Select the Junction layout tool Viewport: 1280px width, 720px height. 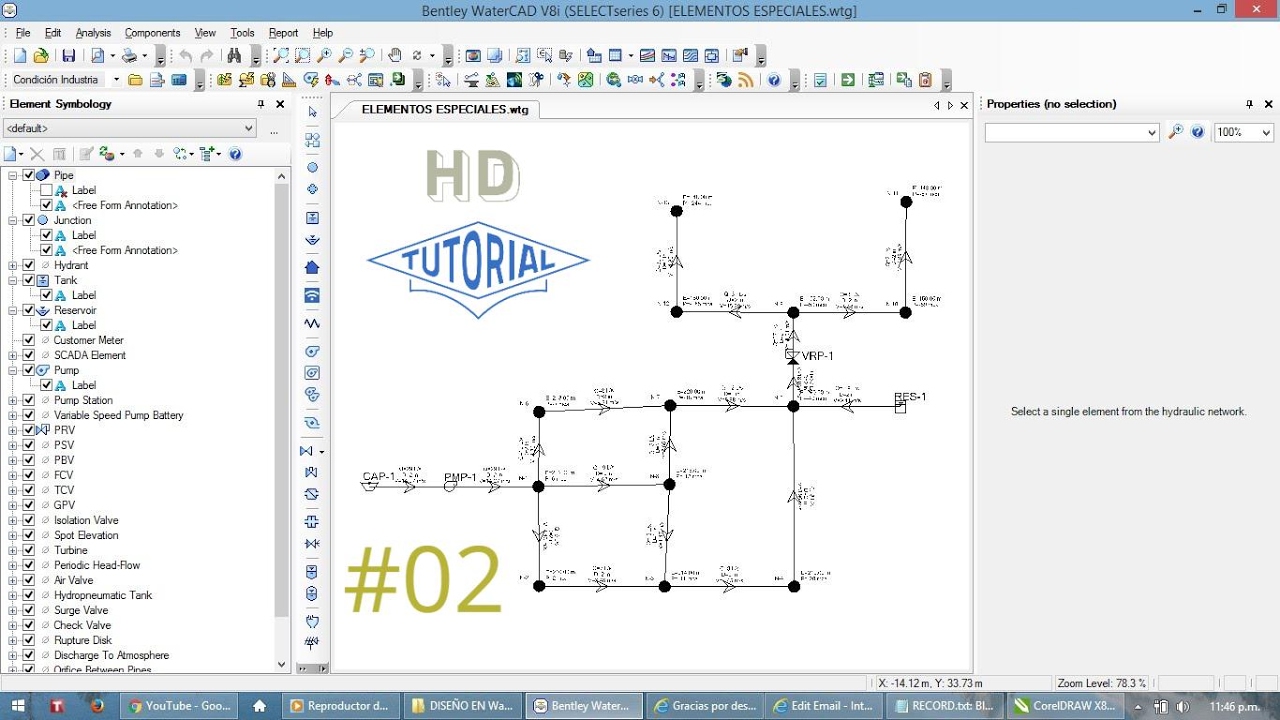(312, 167)
